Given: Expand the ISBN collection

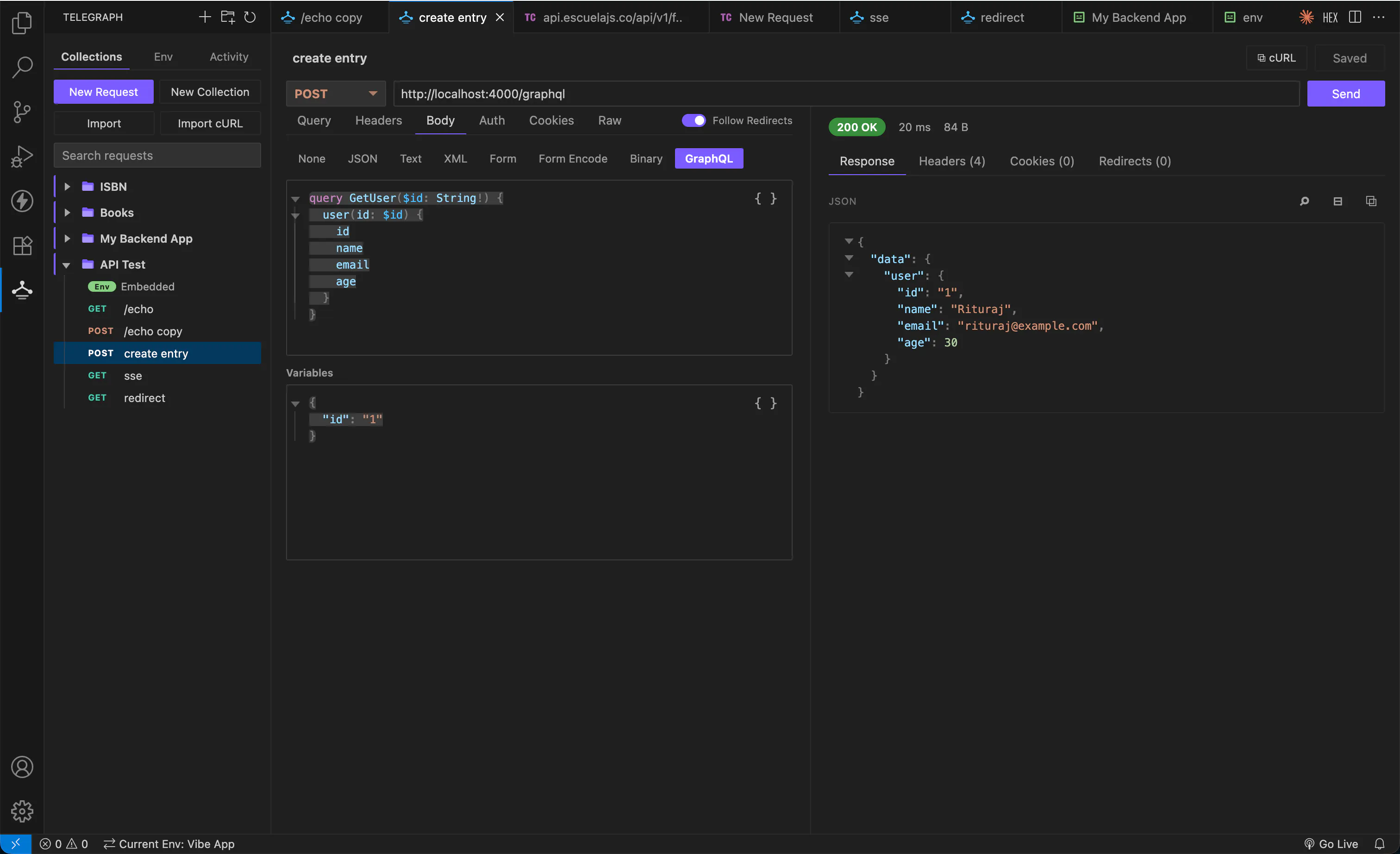Looking at the screenshot, I should pos(67,186).
